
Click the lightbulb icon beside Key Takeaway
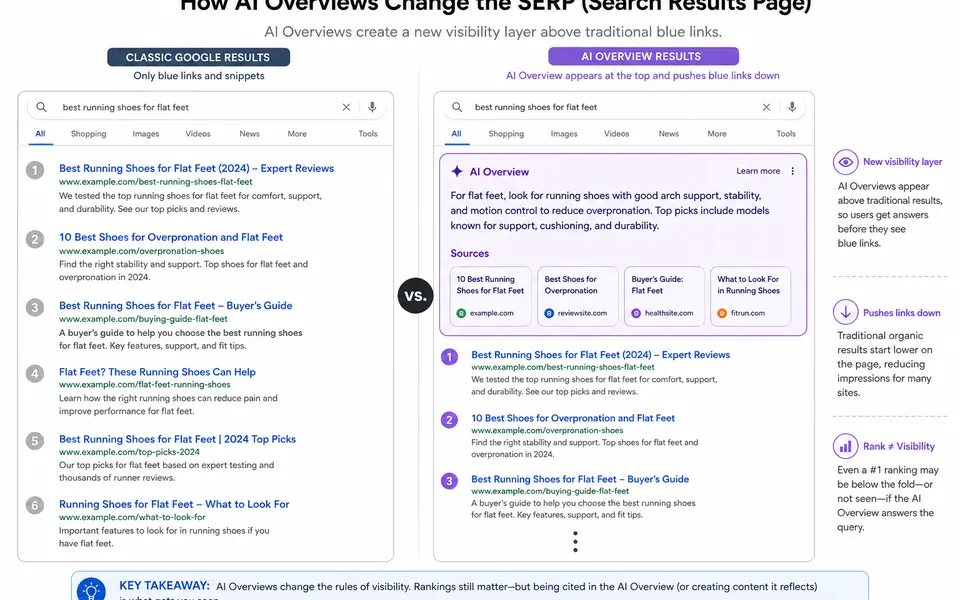click(91, 589)
